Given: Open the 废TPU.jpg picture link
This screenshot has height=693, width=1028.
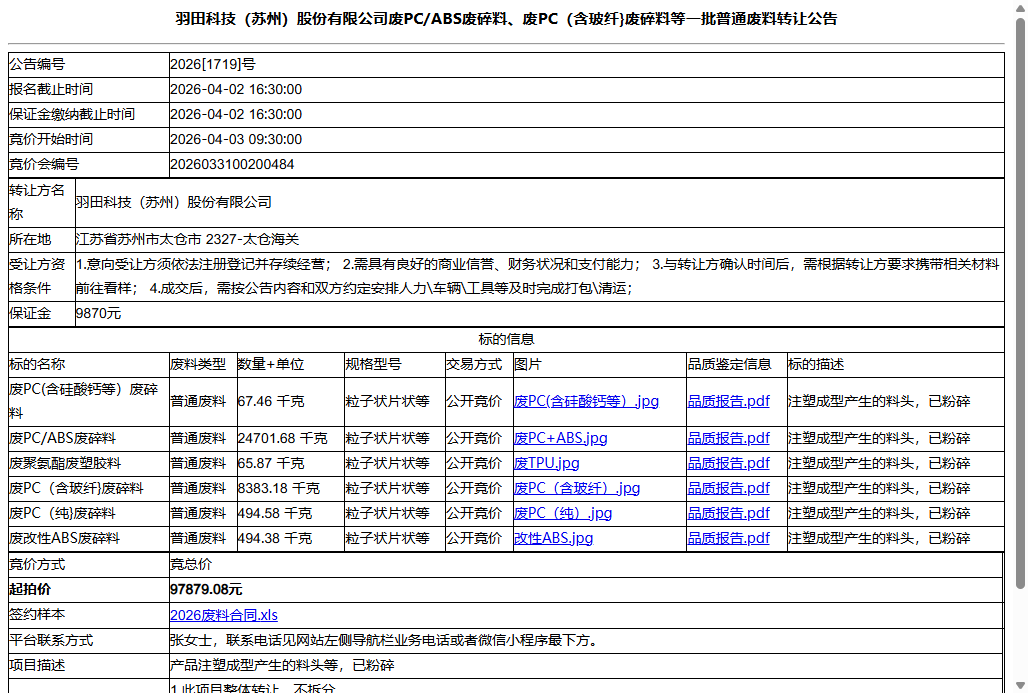Looking at the screenshot, I should tap(544, 463).
